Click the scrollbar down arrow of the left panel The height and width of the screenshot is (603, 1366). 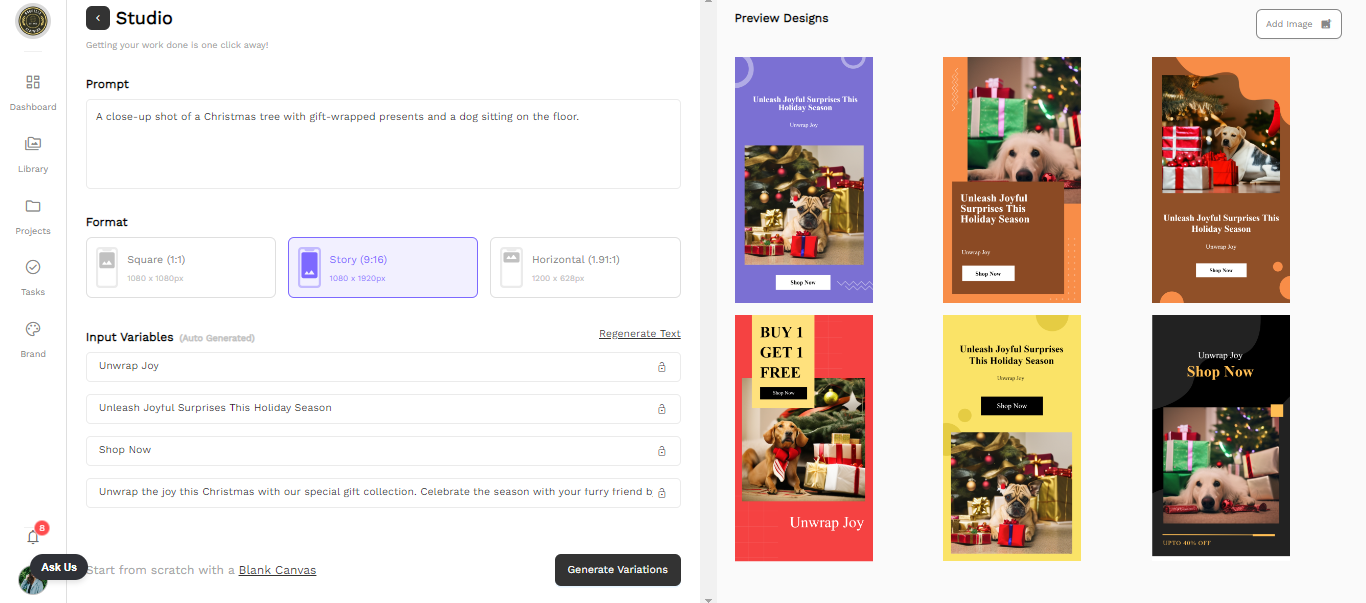click(708, 599)
